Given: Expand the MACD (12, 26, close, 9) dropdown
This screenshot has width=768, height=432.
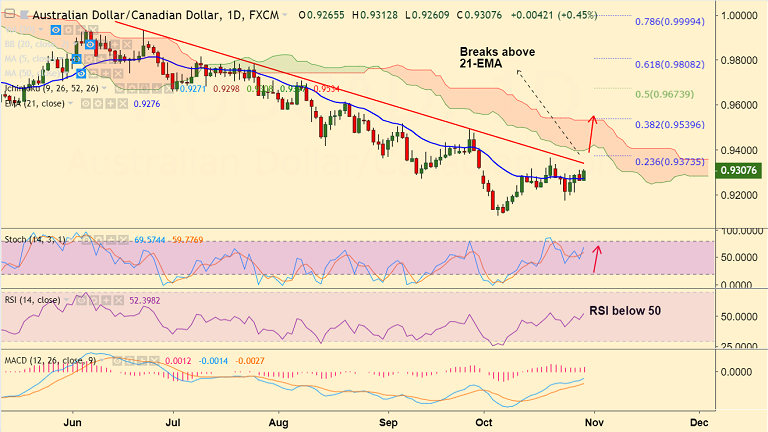Looking at the screenshot, I should pyautogui.click(x=102, y=360).
